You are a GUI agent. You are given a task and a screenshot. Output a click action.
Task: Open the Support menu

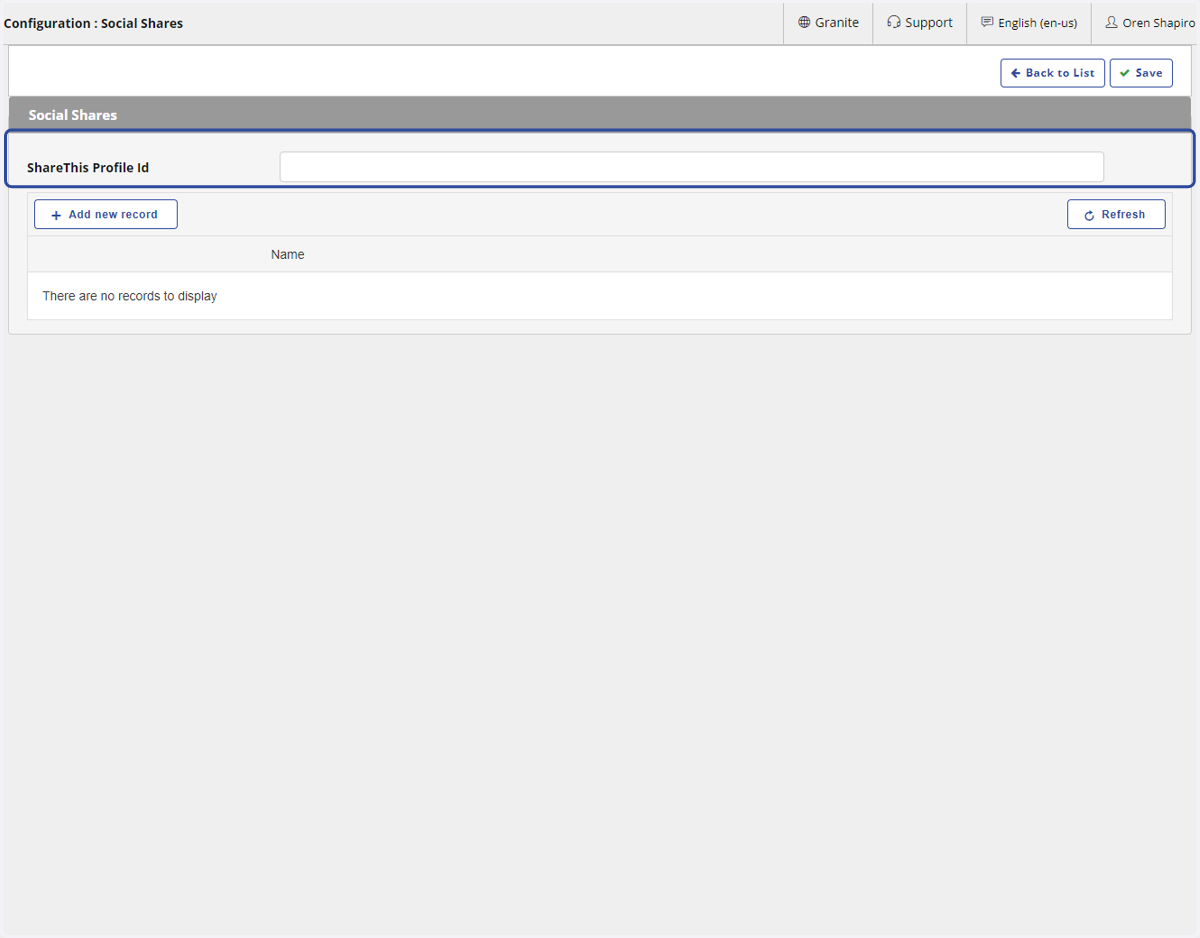(x=920, y=22)
